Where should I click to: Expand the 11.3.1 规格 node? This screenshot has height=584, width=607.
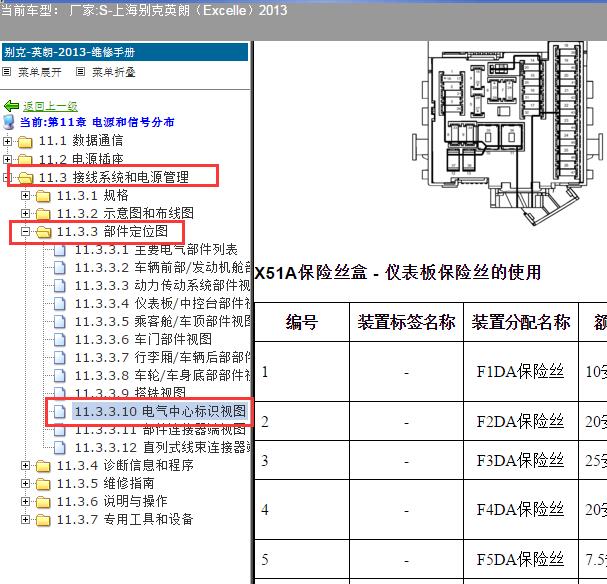coord(25,195)
